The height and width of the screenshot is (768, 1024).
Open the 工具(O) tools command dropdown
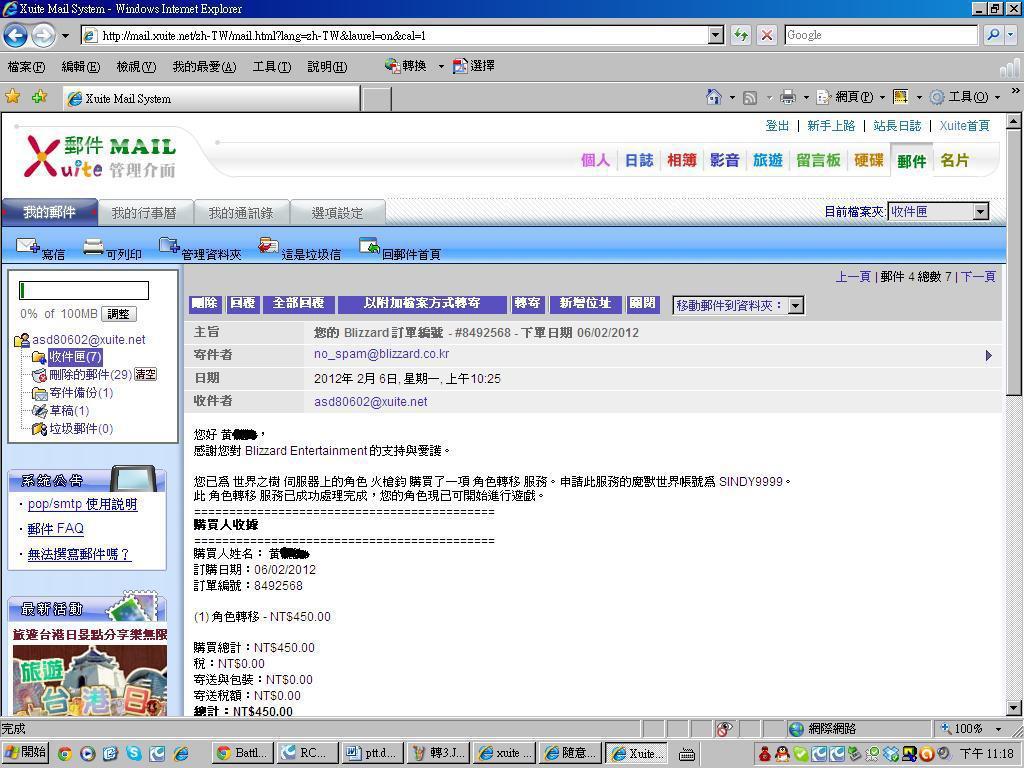pyautogui.click(x=997, y=97)
